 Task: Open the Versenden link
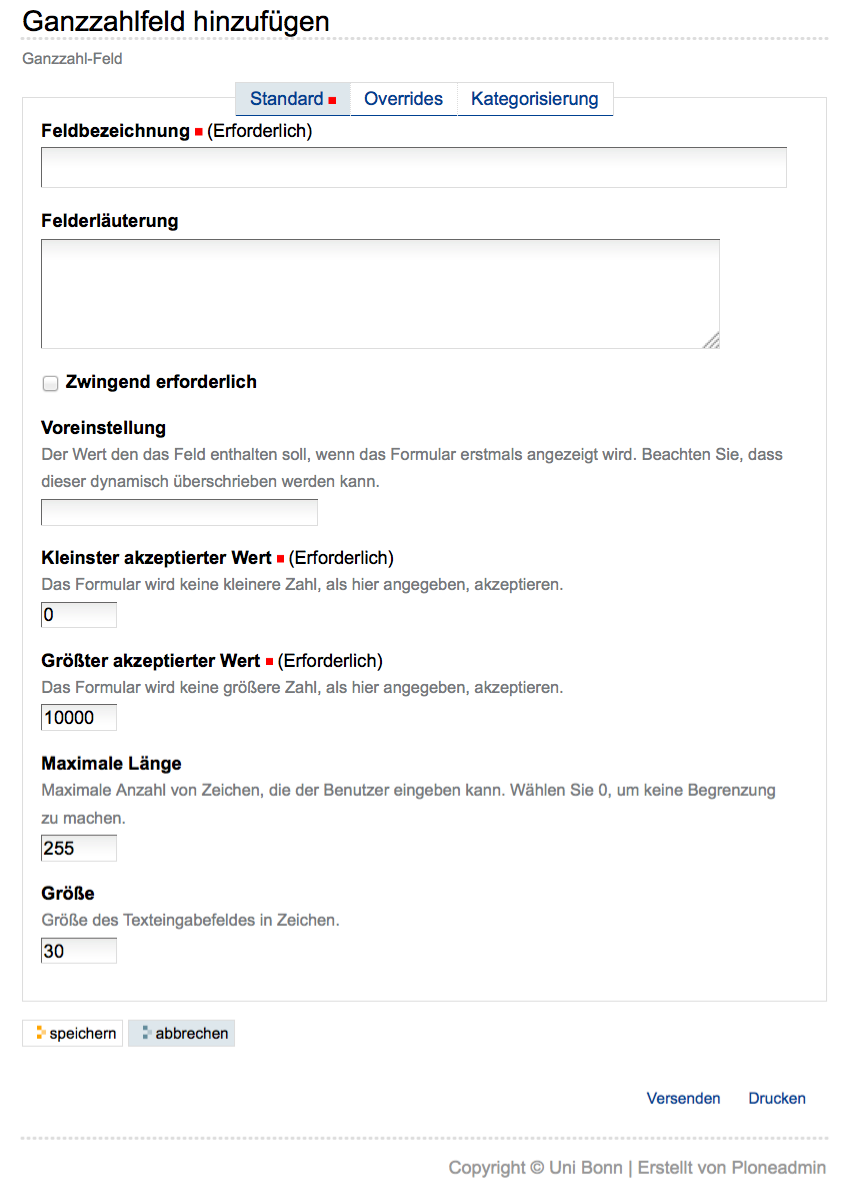(x=683, y=1098)
